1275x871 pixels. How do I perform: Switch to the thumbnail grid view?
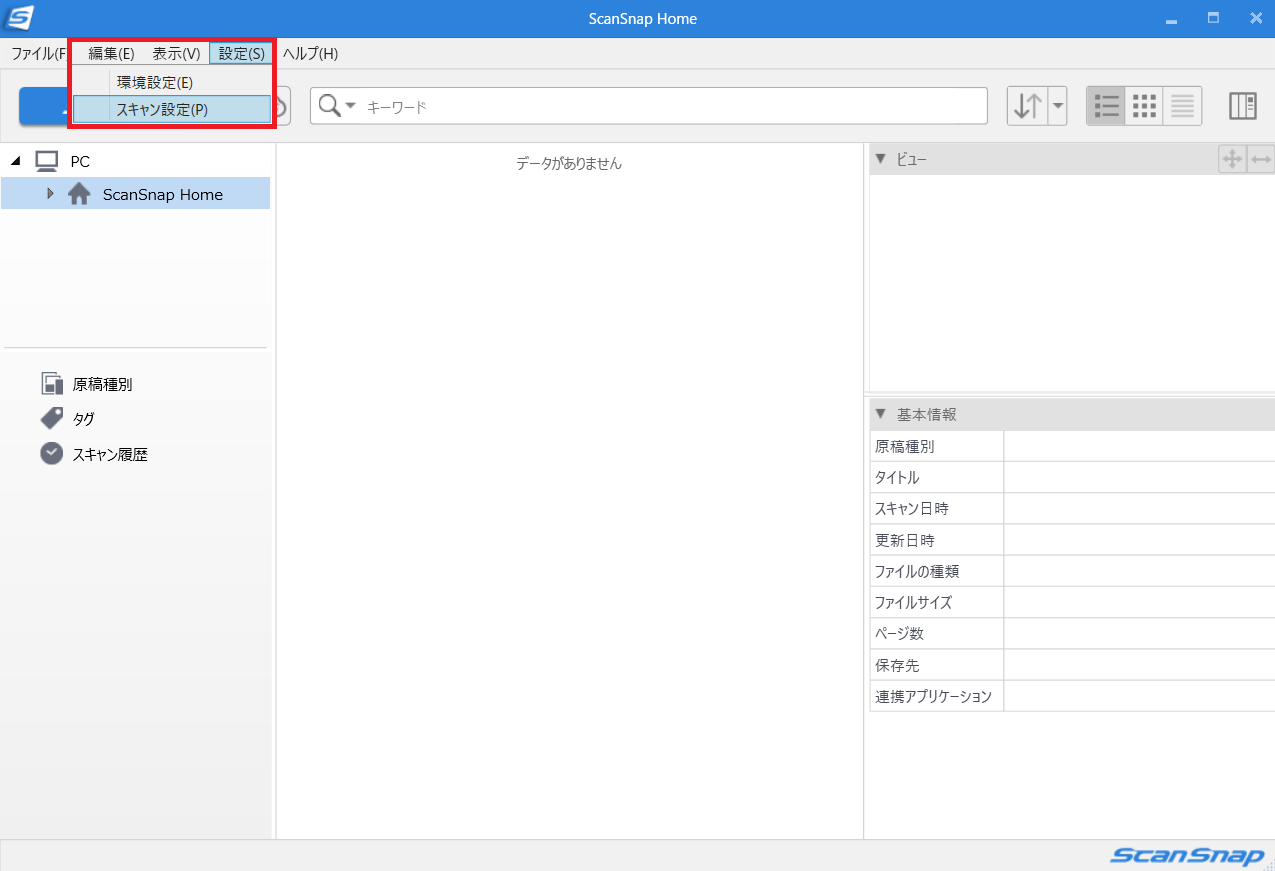(x=1144, y=106)
